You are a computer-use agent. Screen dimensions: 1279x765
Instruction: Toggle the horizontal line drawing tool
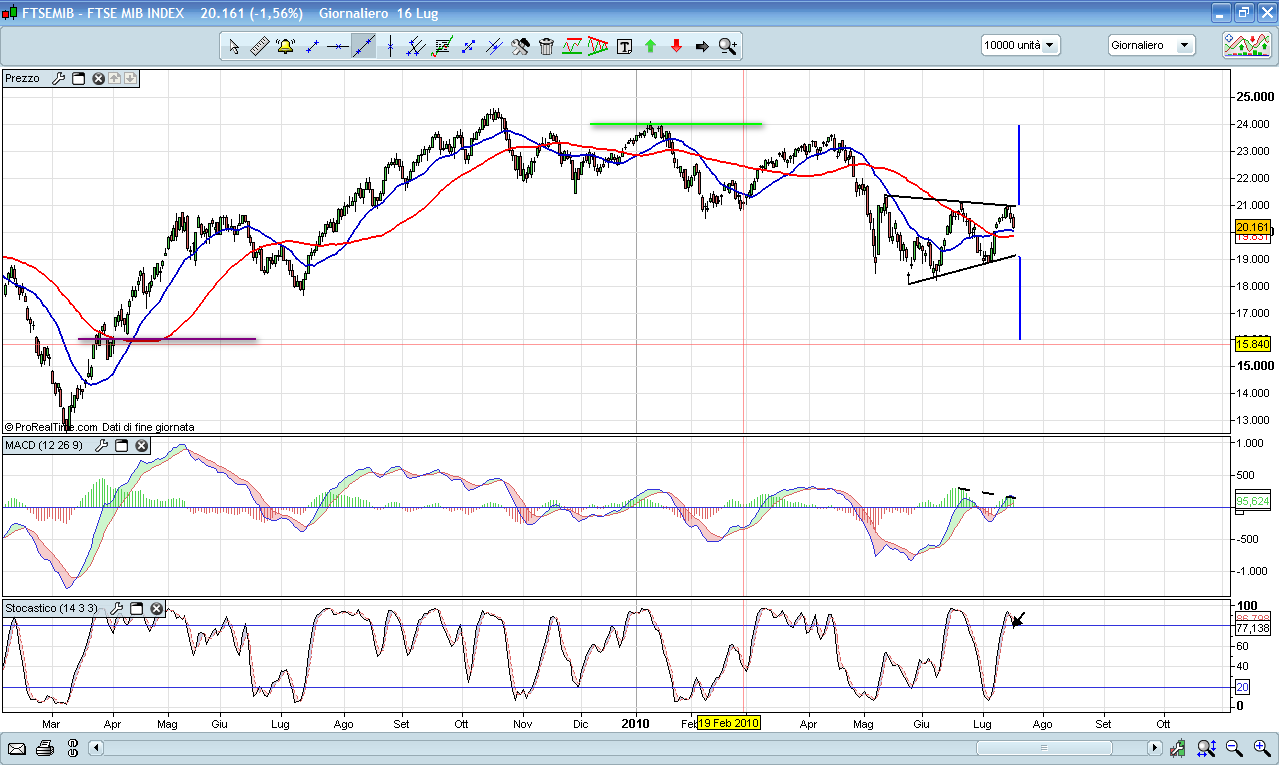pos(338,46)
